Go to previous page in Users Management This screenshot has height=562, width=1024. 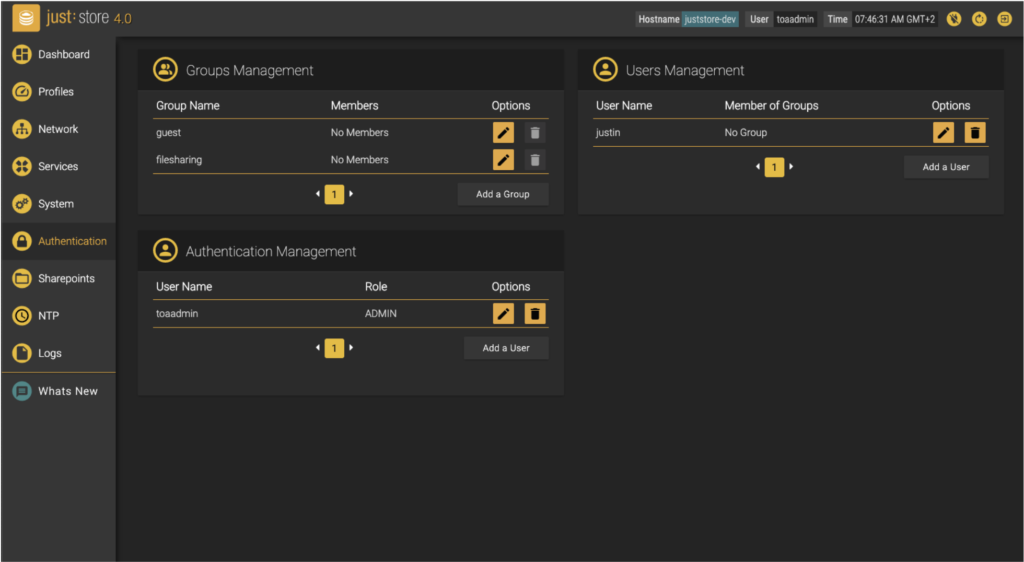758,166
